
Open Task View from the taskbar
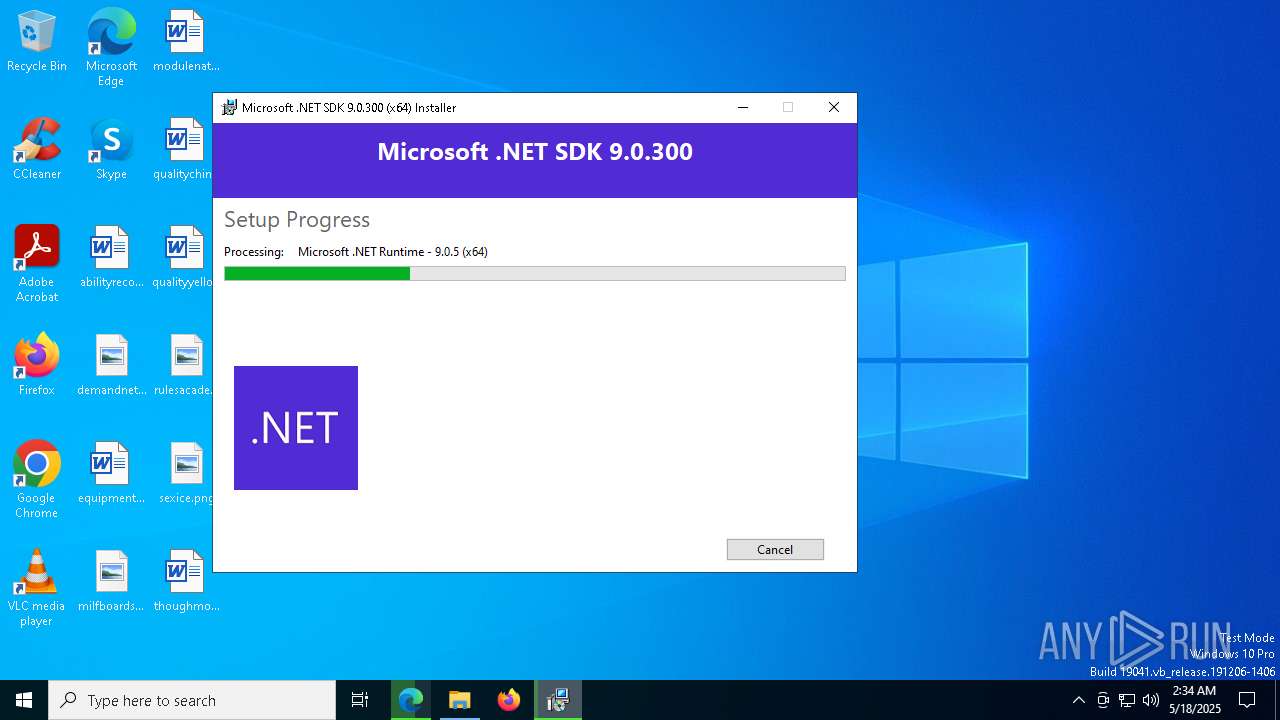pyautogui.click(x=360, y=700)
